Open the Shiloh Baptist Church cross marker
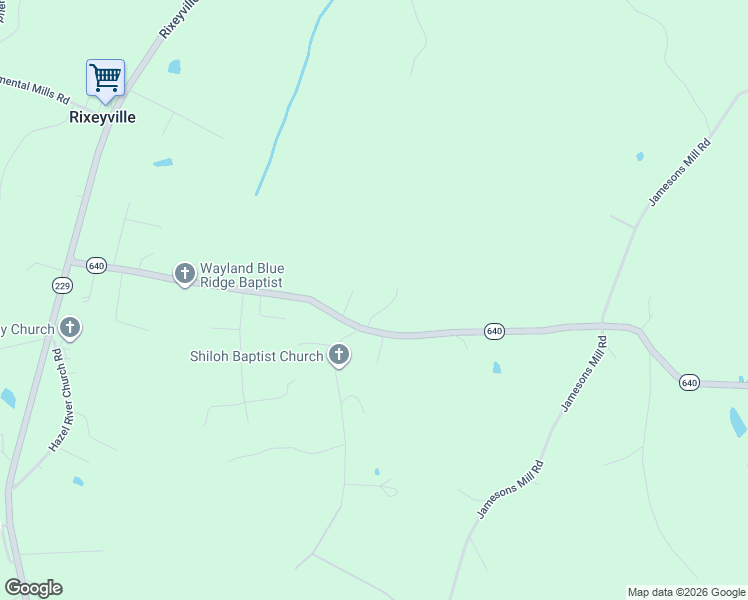748x600 pixels. coord(339,356)
